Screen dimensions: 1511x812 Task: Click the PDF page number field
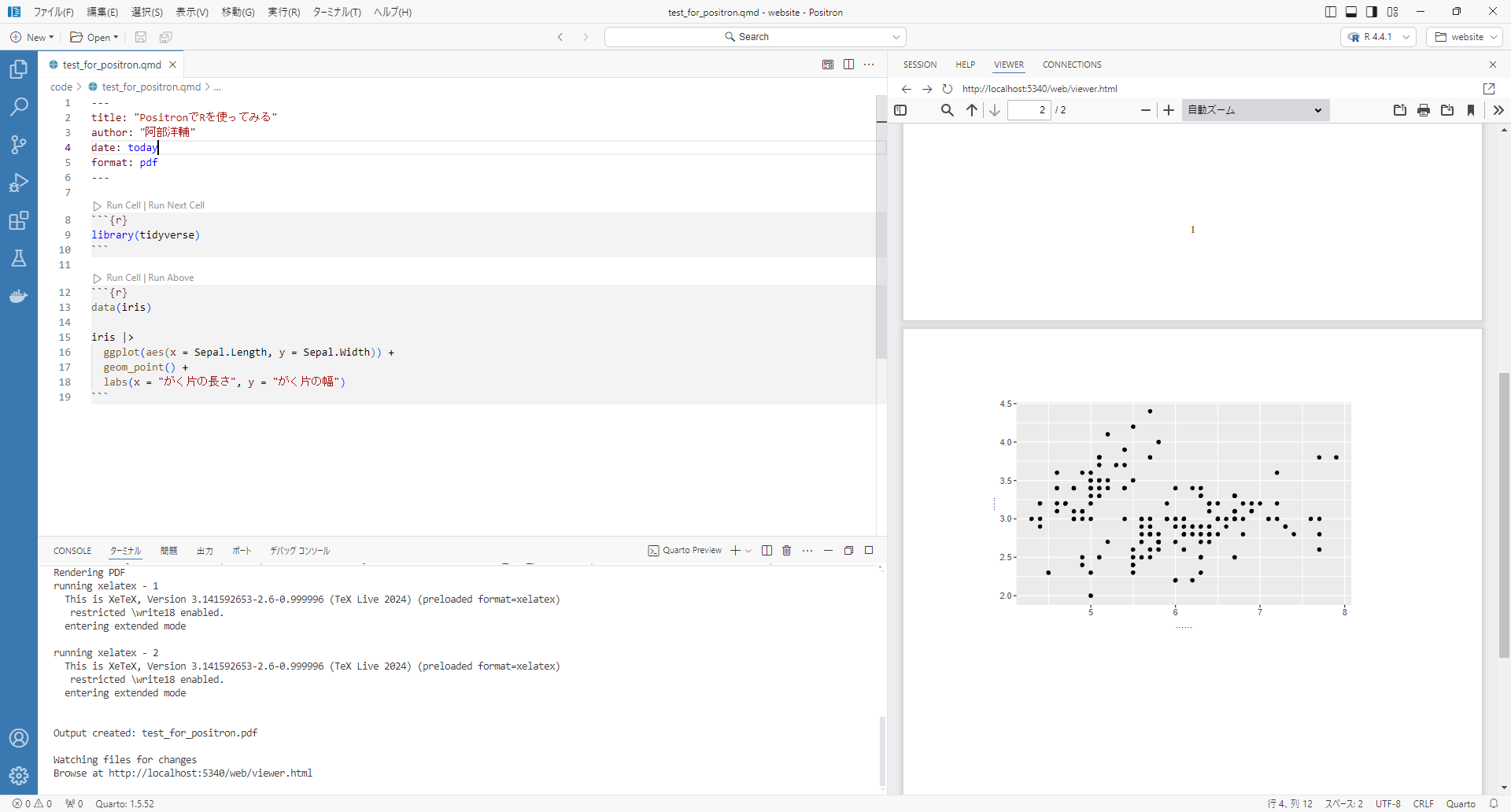tap(1029, 110)
